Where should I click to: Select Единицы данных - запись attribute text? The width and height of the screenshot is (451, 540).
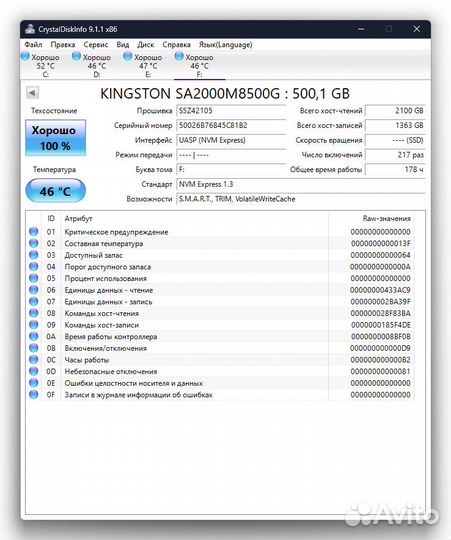point(108,302)
